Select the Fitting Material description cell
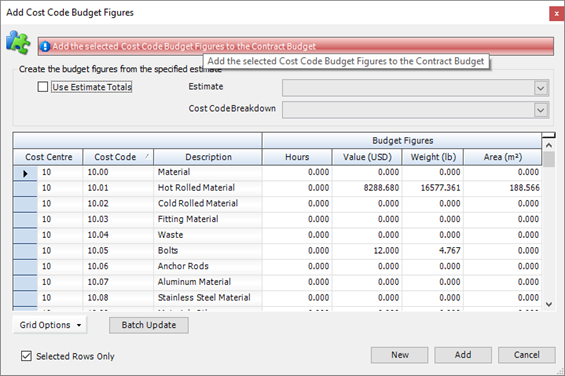Screen dimensions: 565x376 [208, 219]
